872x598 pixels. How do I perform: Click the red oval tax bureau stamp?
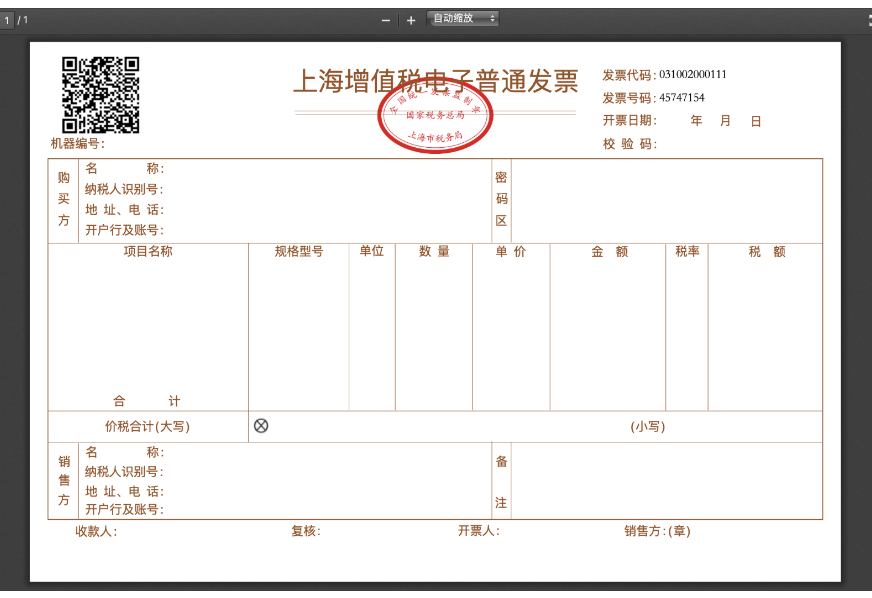pyautogui.click(x=435, y=117)
